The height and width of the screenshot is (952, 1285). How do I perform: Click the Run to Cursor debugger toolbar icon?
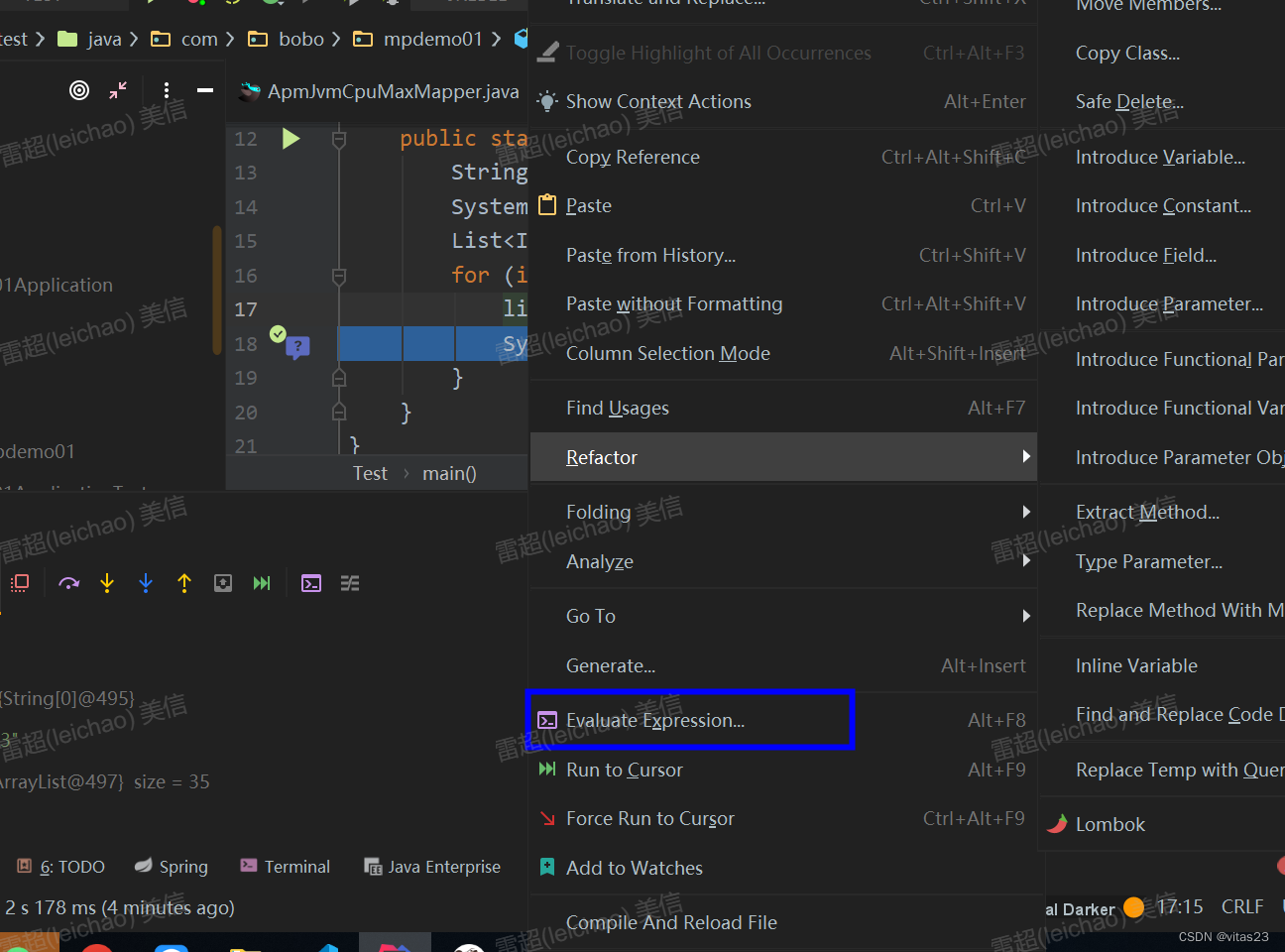[262, 583]
